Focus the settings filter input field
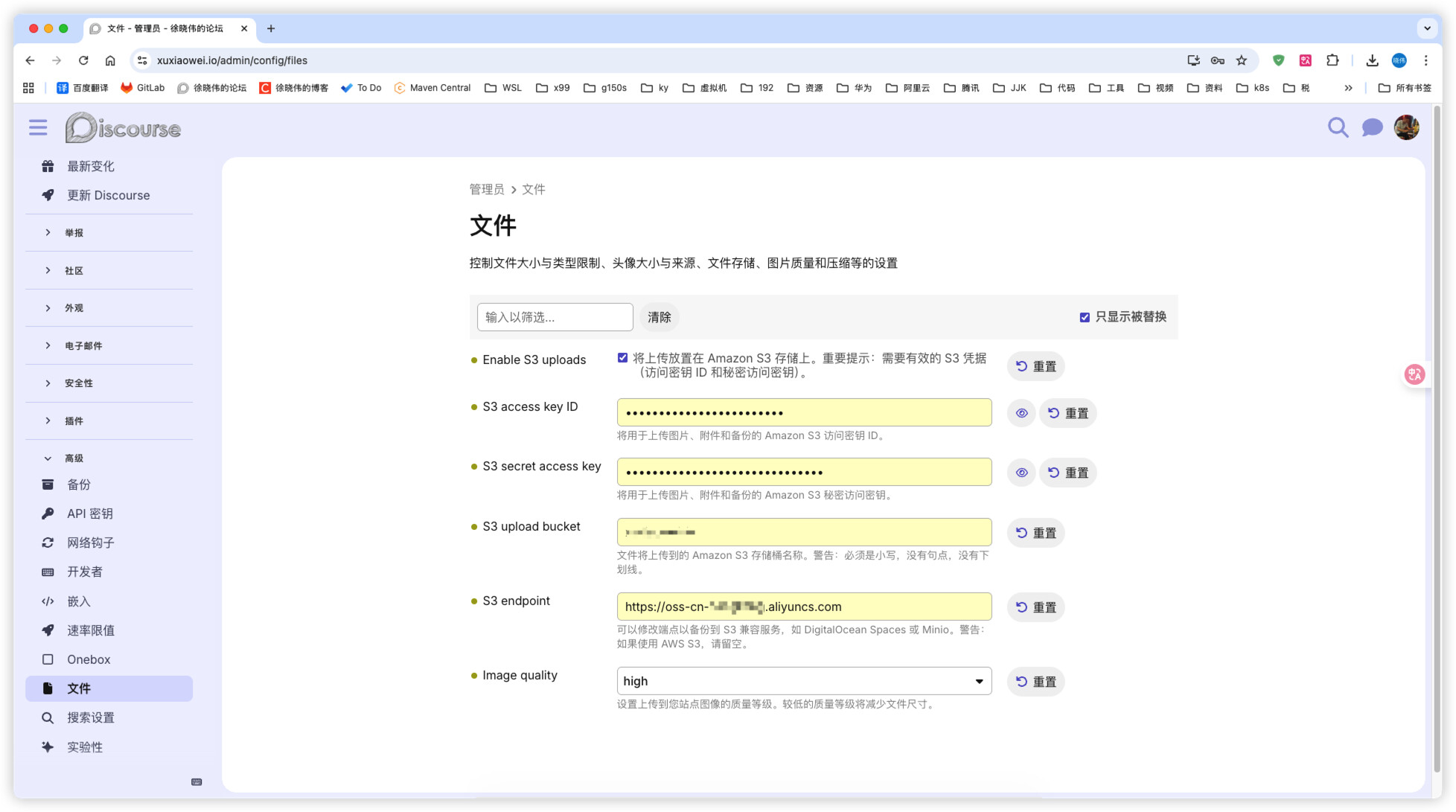 click(x=555, y=317)
